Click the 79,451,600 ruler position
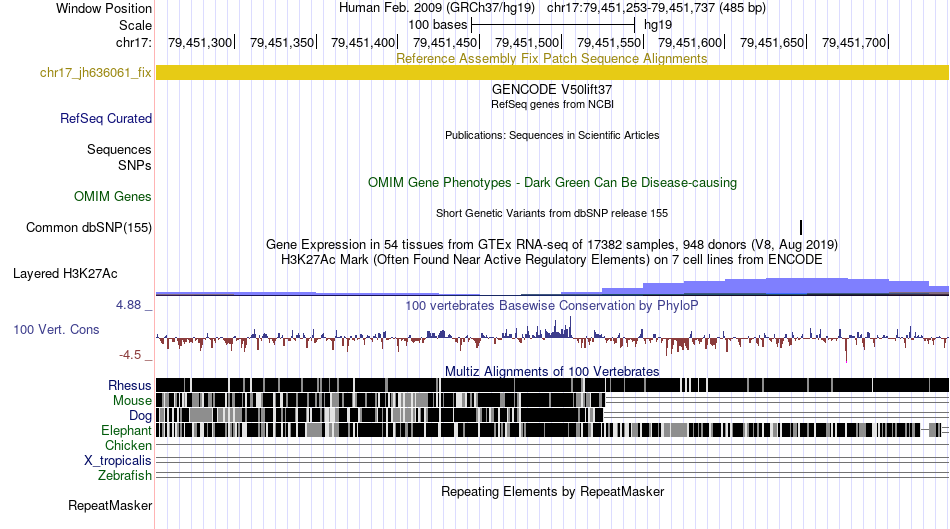This screenshot has width=950, height=529. [690, 42]
